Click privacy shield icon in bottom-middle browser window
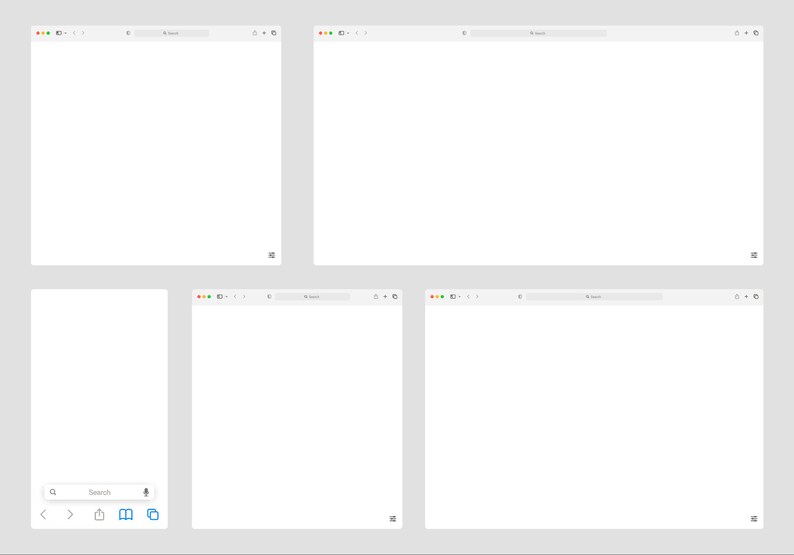Image resolution: width=794 pixels, height=555 pixels. [x=269, y=297]
